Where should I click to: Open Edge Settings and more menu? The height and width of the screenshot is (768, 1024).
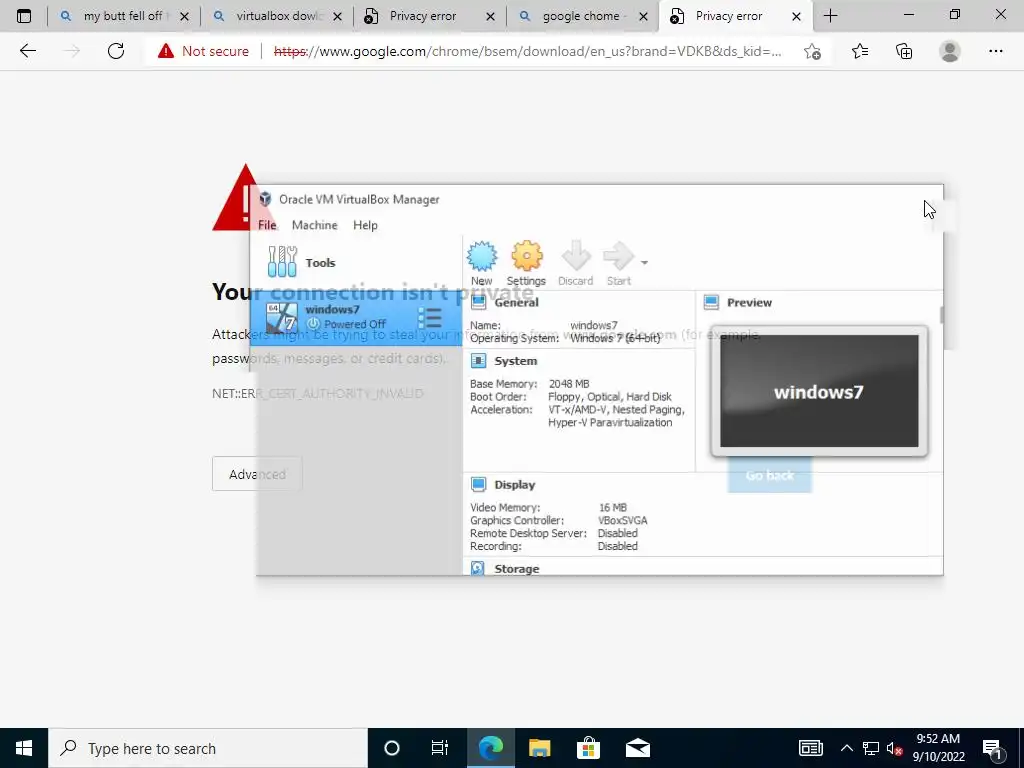point(995,51)
